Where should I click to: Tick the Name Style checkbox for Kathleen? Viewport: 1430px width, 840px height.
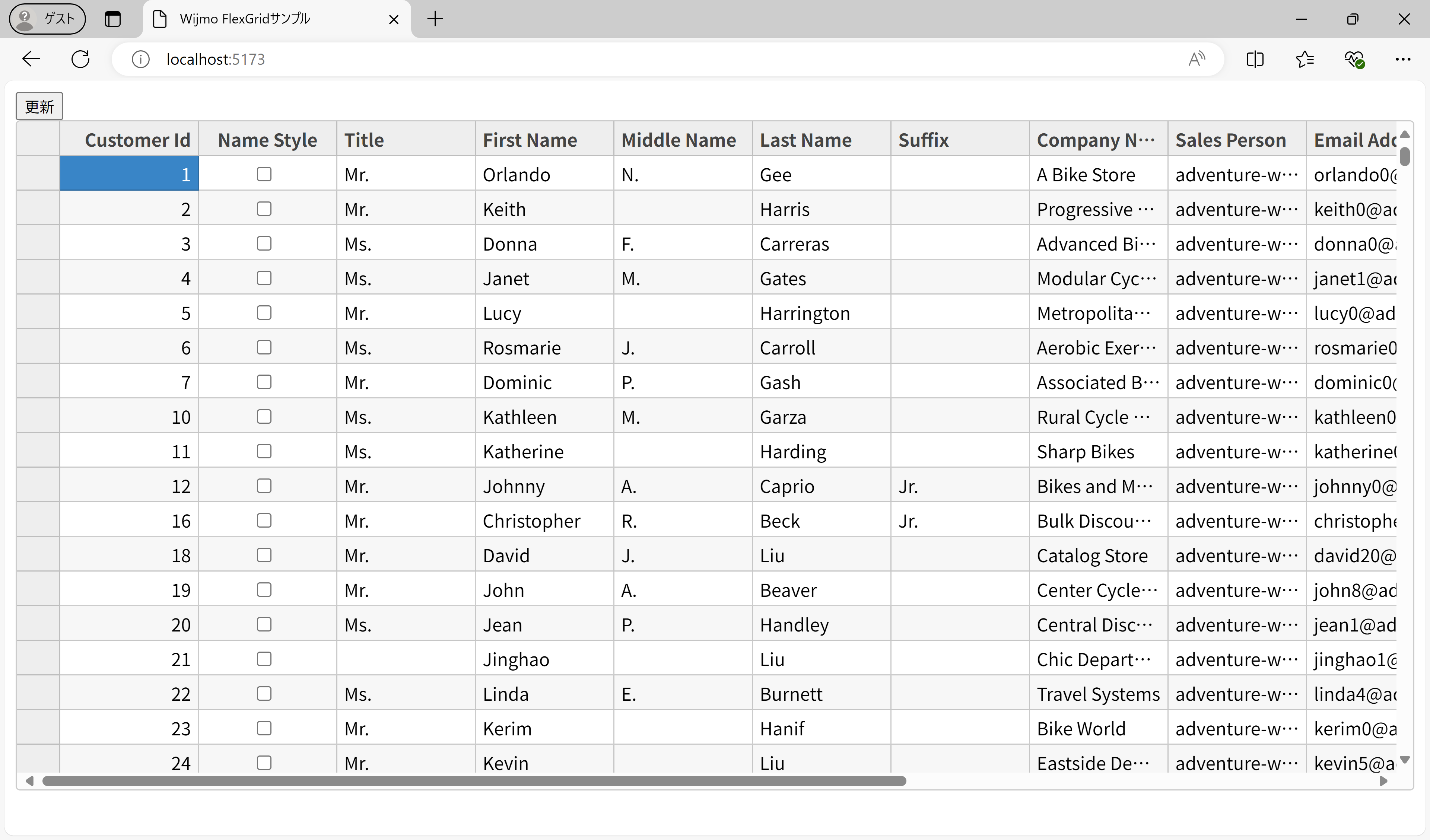tap(264, 416)
